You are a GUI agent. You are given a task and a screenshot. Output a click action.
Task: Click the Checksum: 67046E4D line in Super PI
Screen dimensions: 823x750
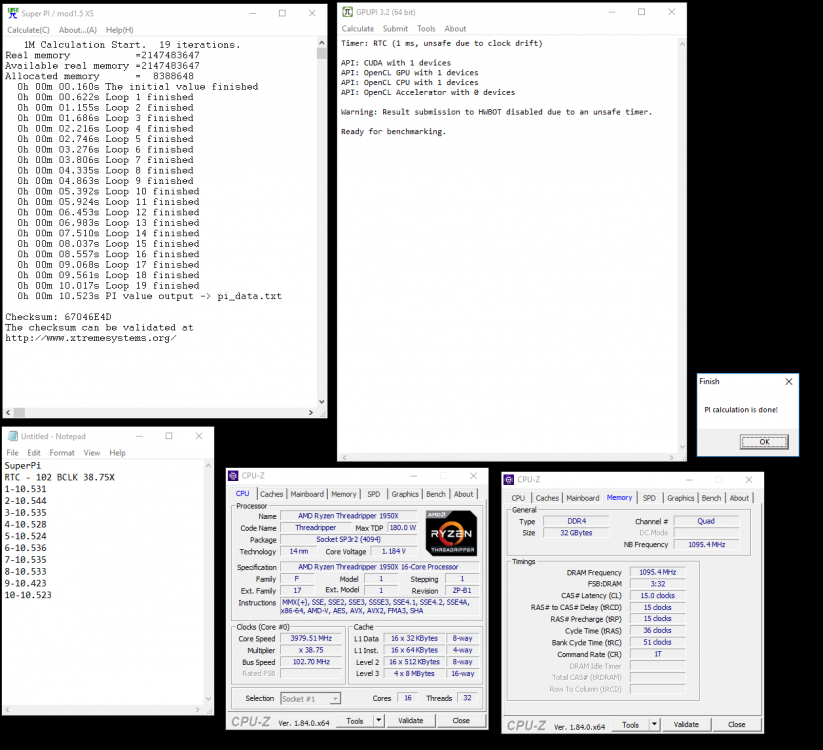(58, 317)
